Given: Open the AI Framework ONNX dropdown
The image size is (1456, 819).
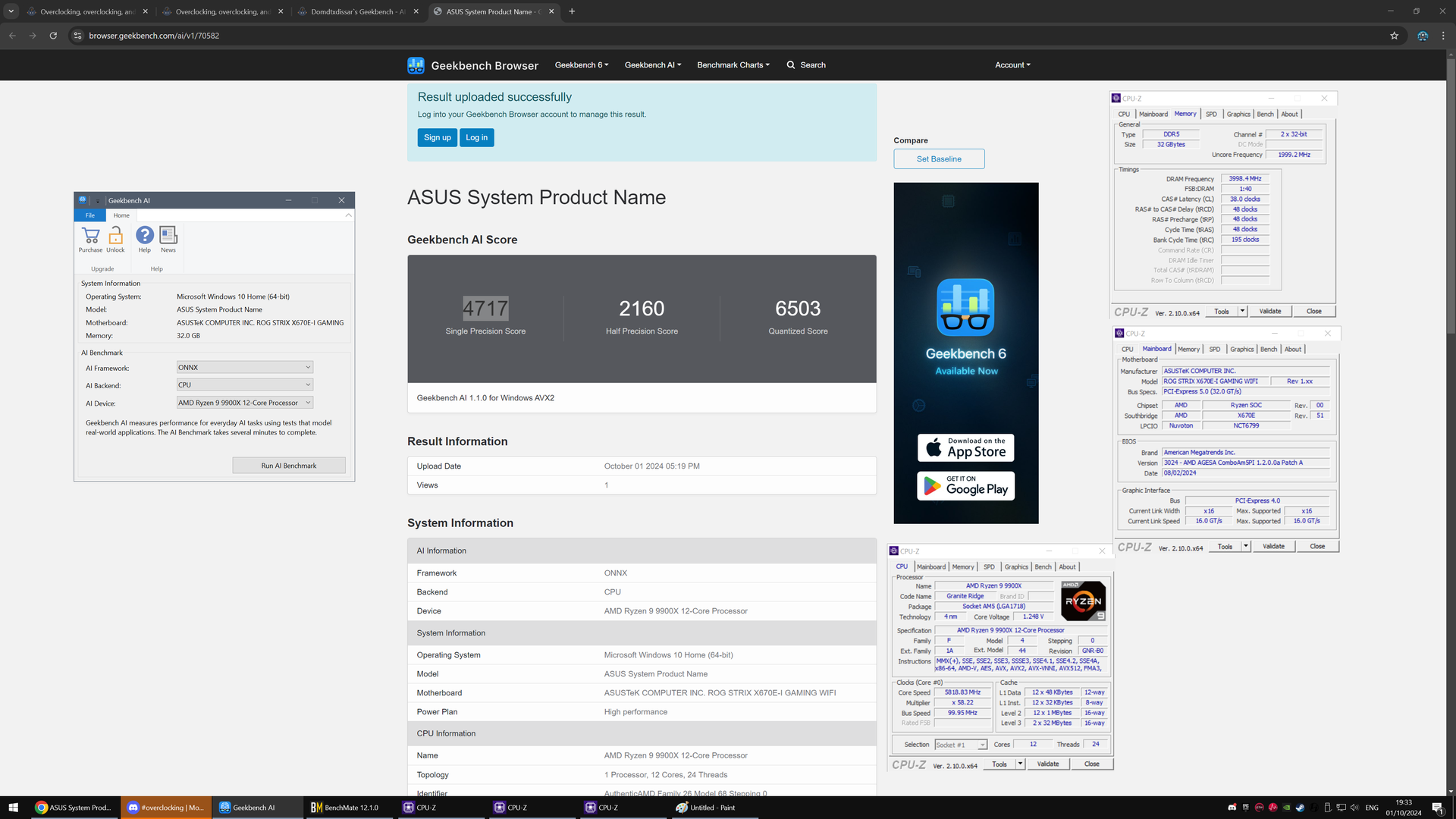Looking at the screenshot, I should point(244,367).
